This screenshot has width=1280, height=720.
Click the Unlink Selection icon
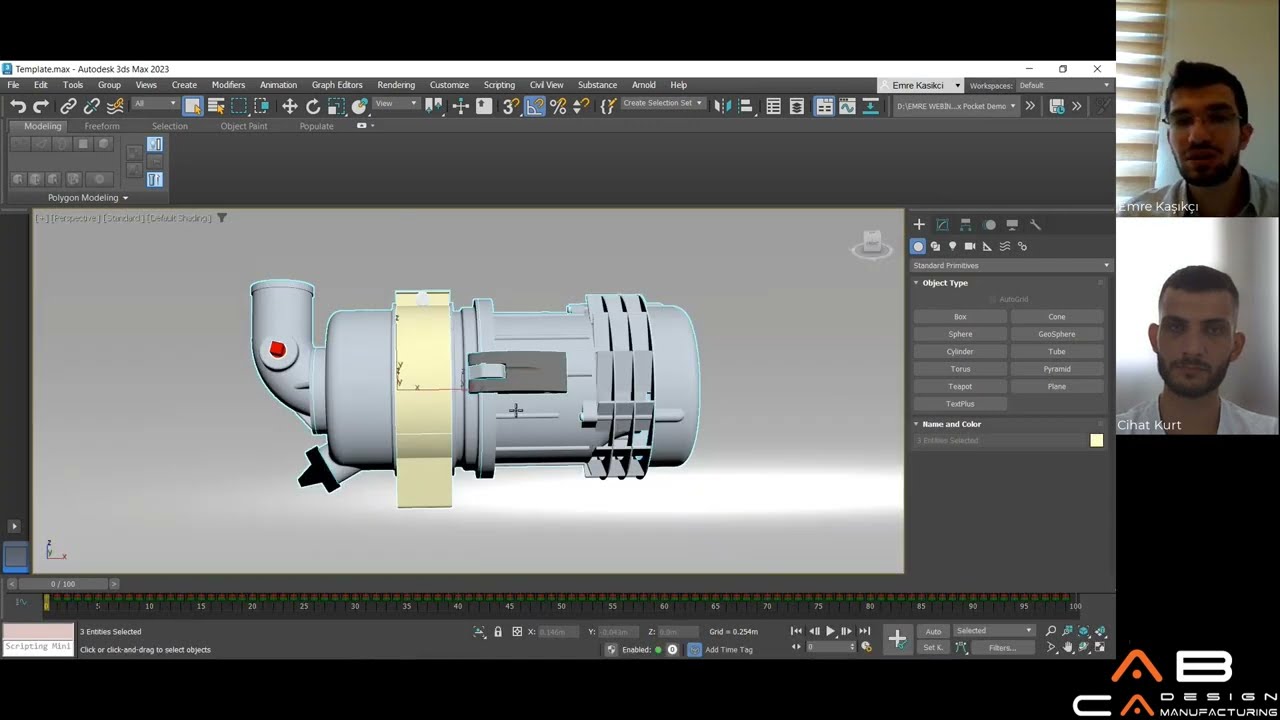[91, 106]
